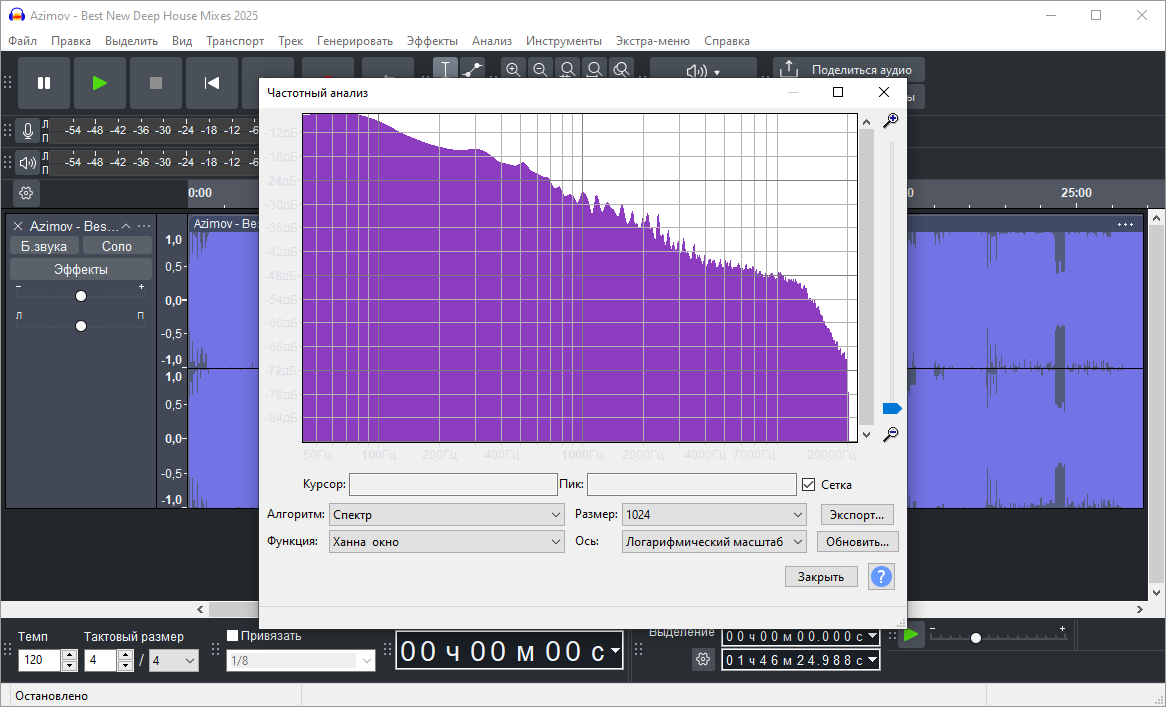1166x707 pixels.
Task: Skip to start of the track
Action: click(212, 83)
